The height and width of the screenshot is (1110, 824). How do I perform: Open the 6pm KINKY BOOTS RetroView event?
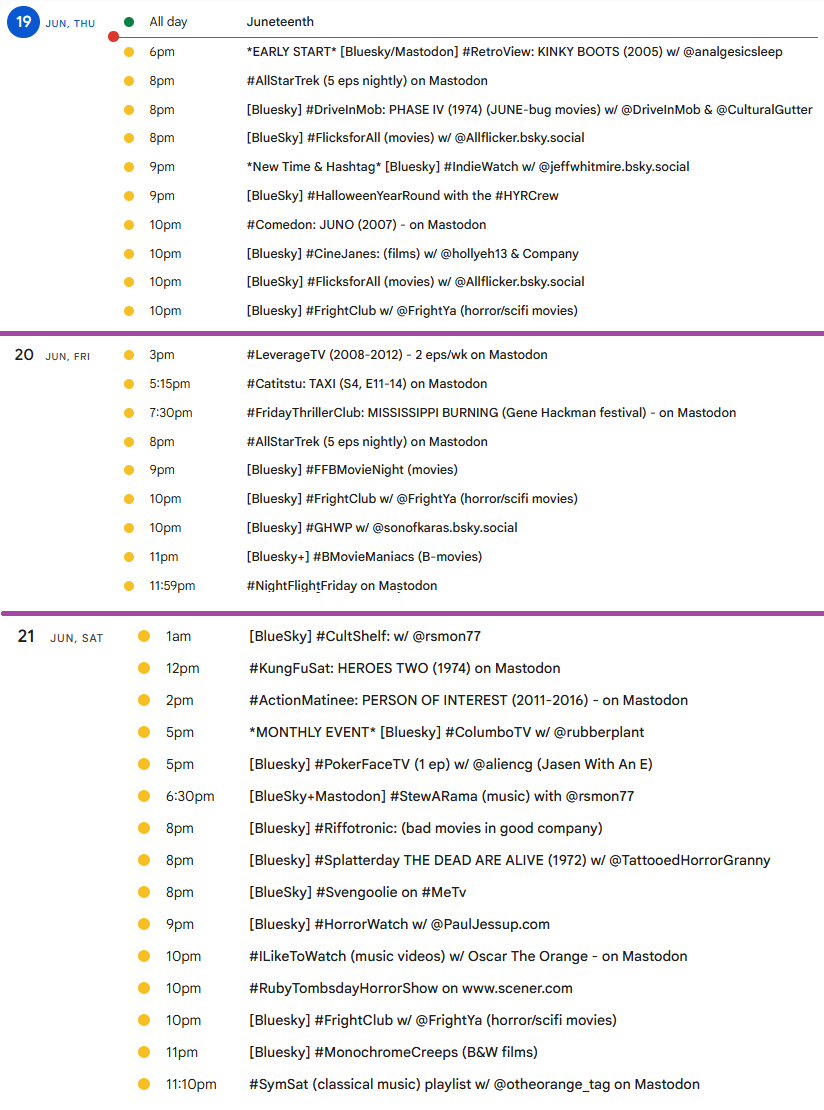click(514, 52)
